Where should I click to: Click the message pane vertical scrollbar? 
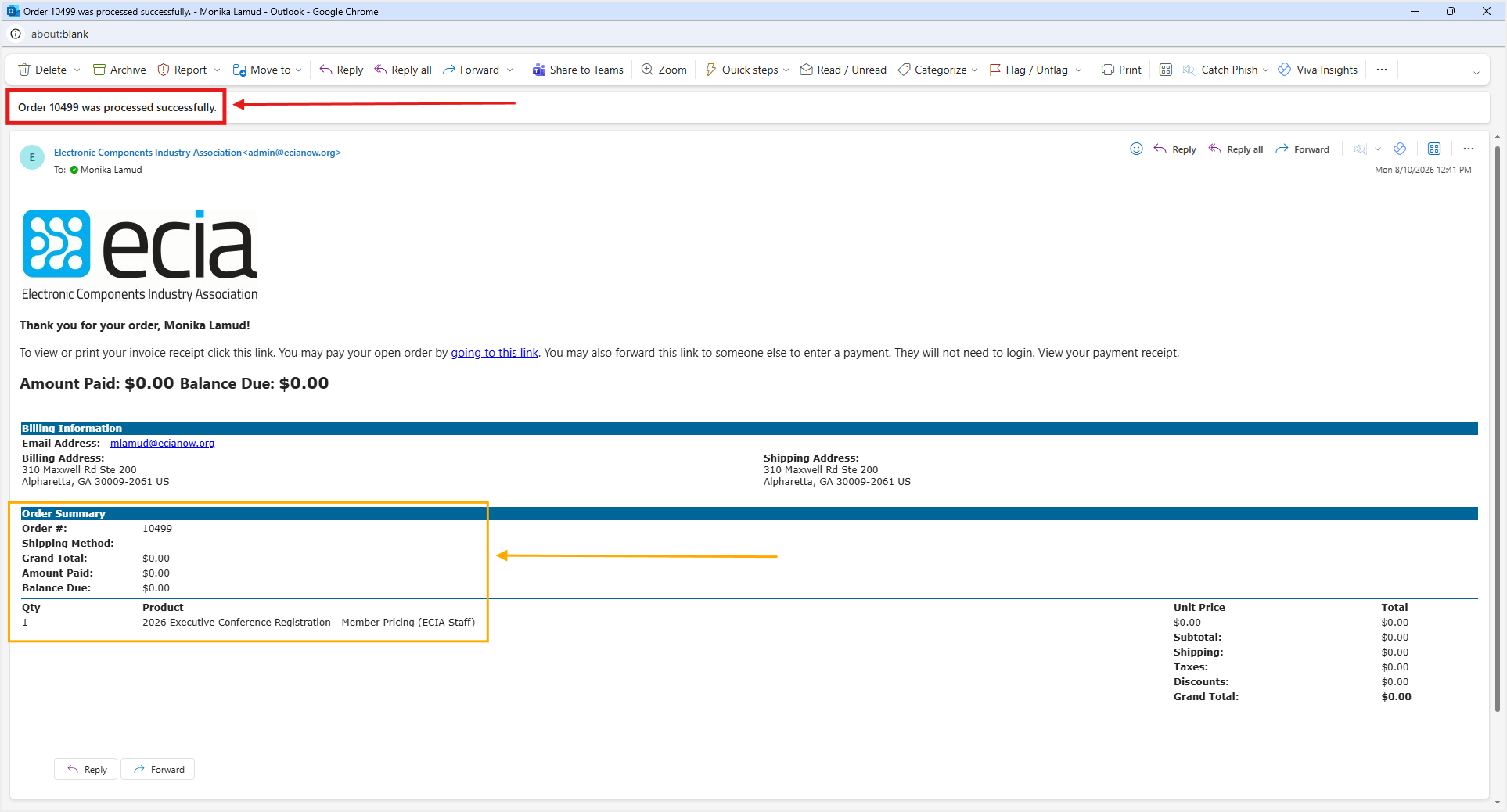coord(1498,430)
